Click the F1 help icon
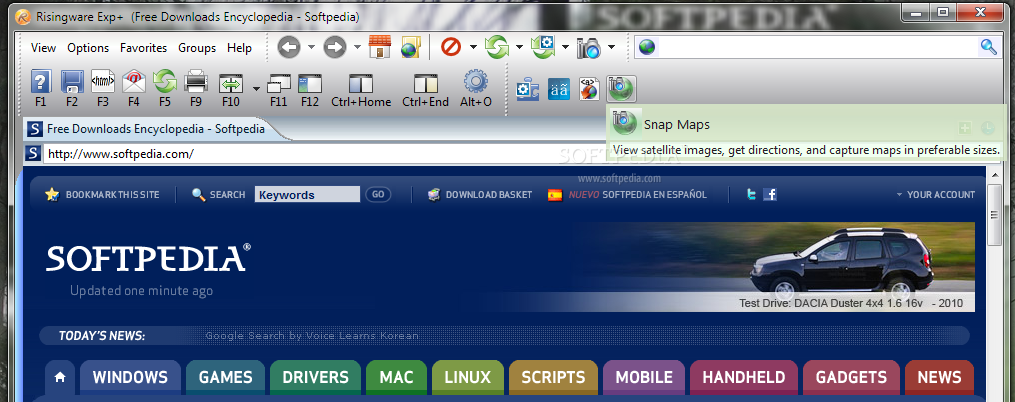The width and height of the screenshot is (1015, 402). click(x=41, y=83)
